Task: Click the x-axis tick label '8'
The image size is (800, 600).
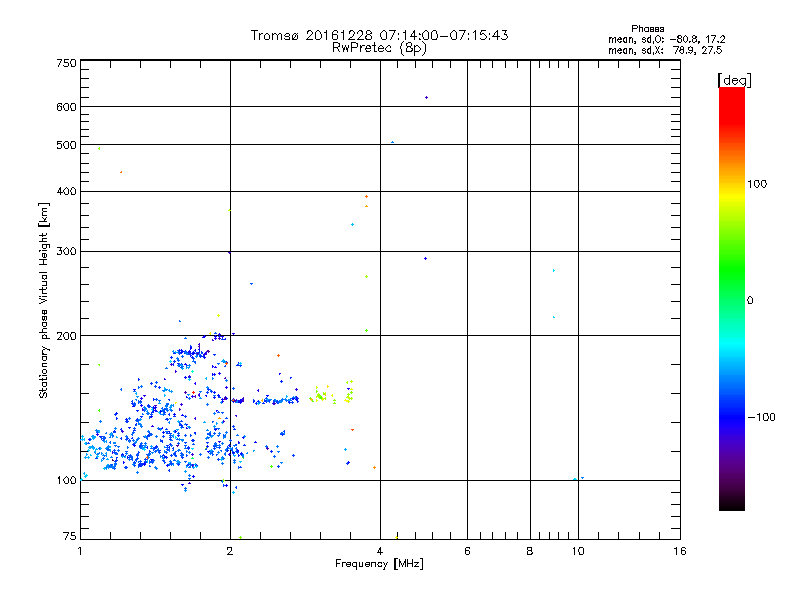Action: (x=530, y=551)
